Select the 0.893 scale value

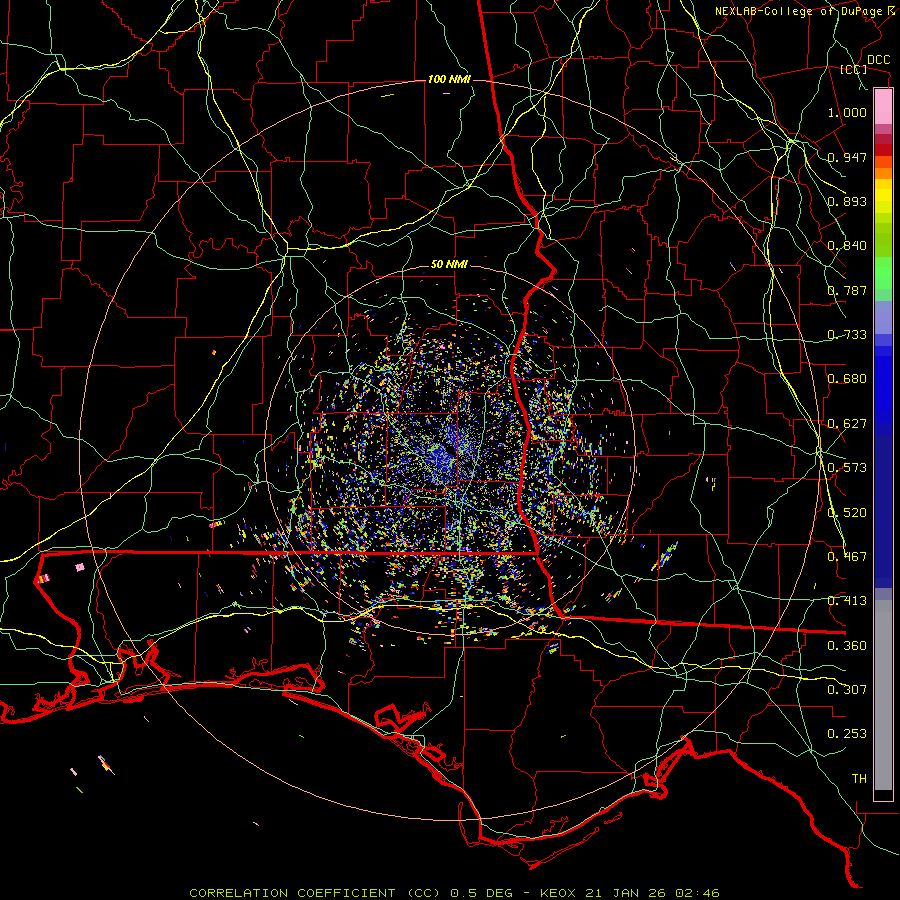847,201
